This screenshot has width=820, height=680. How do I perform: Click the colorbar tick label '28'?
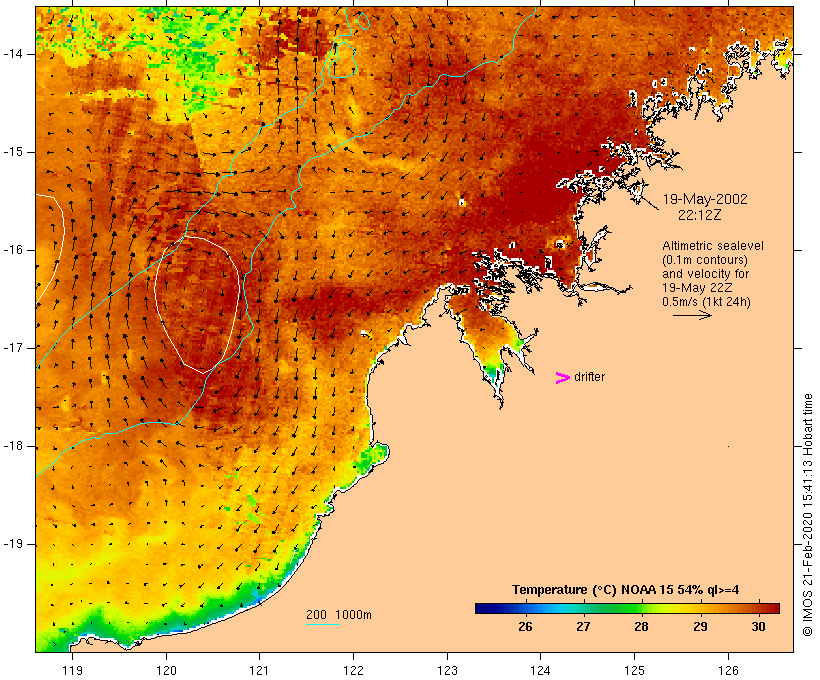coord(642,627)
